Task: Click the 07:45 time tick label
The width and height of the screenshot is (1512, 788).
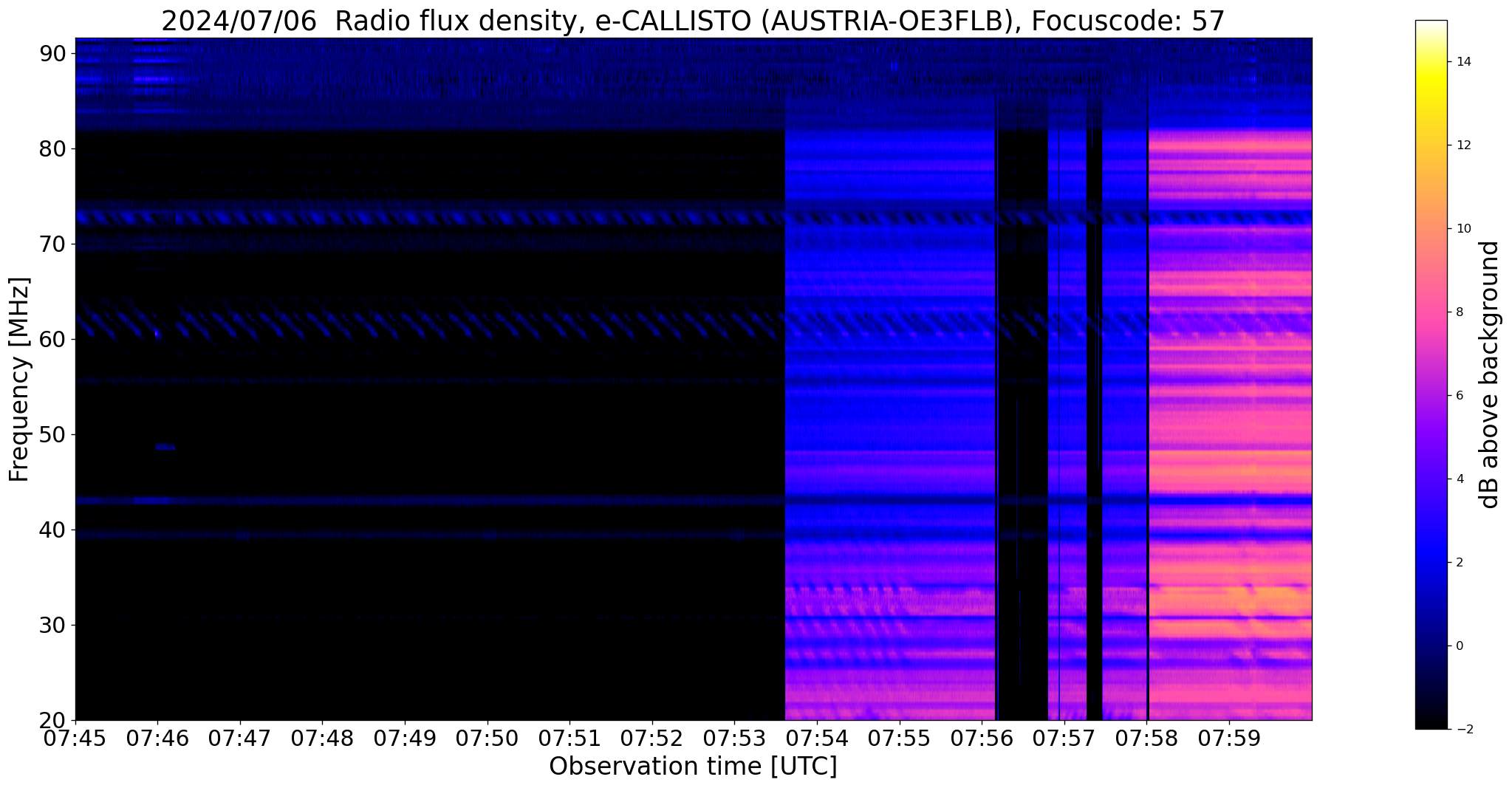Action: [x=75, y=738]
